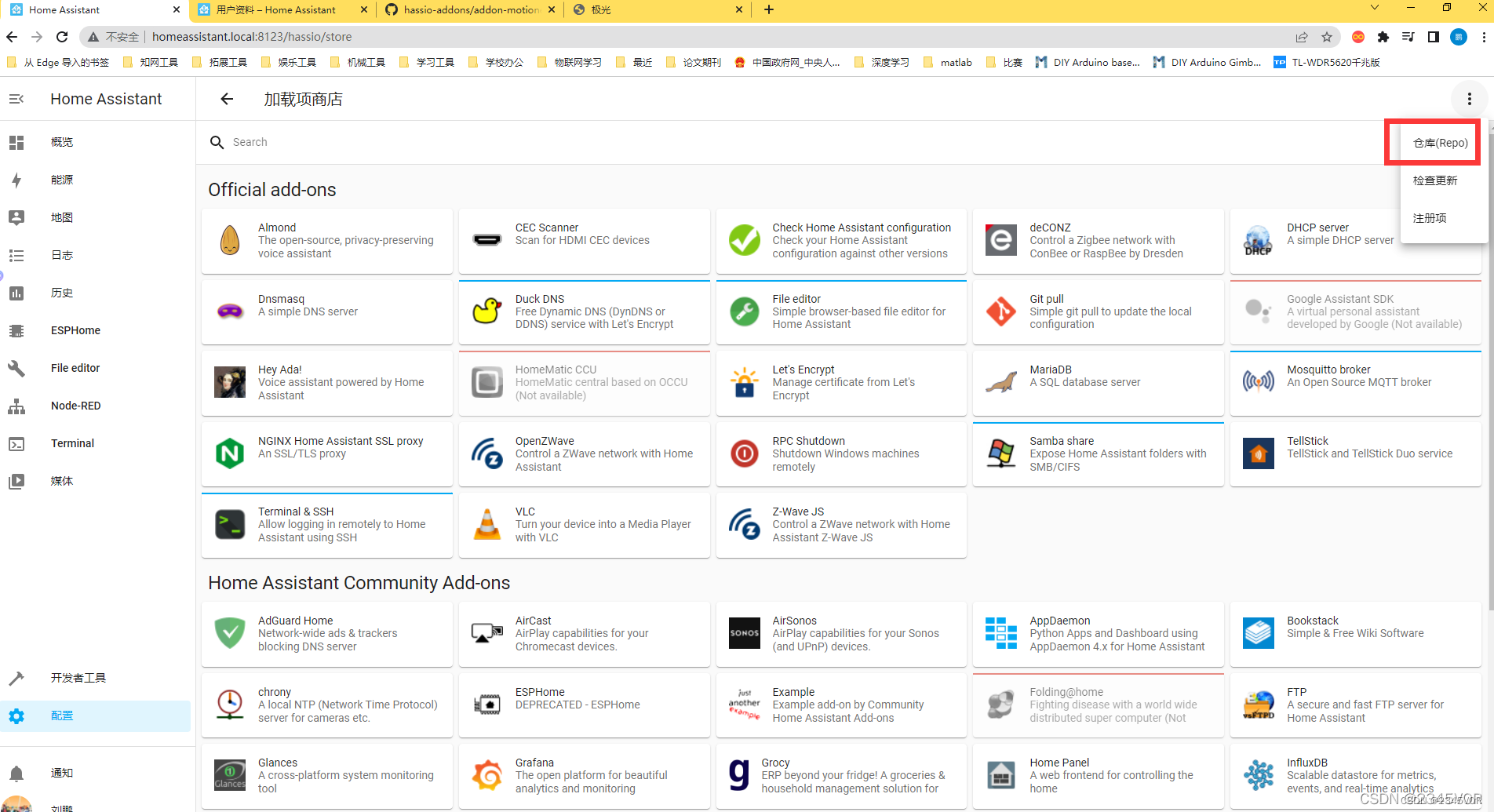1494x812 pixels.
Task: Switch to the 用户资料 – Home Assistant browser tab
Action: [x=282, y=10]
